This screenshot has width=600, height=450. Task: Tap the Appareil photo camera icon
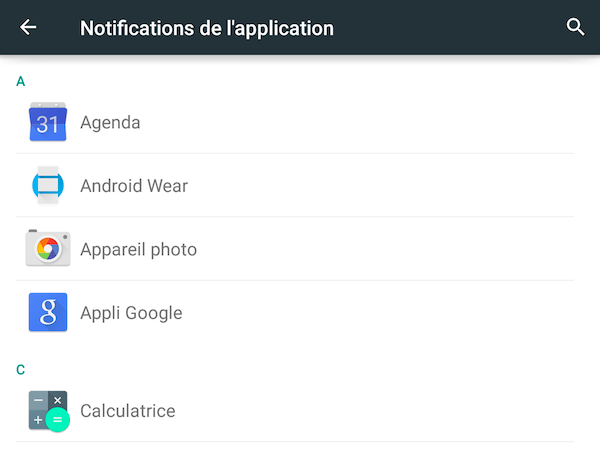point(48,248)
